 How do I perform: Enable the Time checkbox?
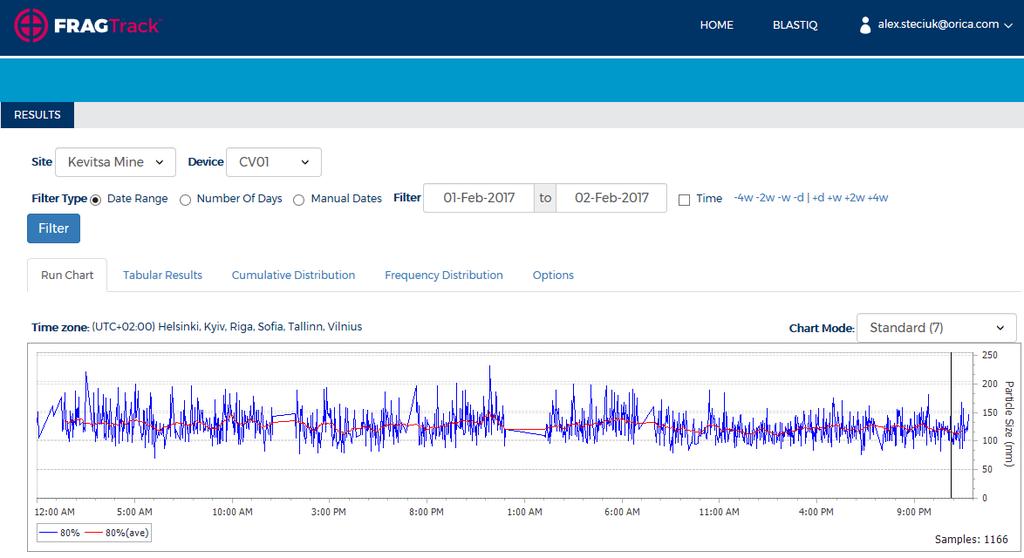(684, 200)
